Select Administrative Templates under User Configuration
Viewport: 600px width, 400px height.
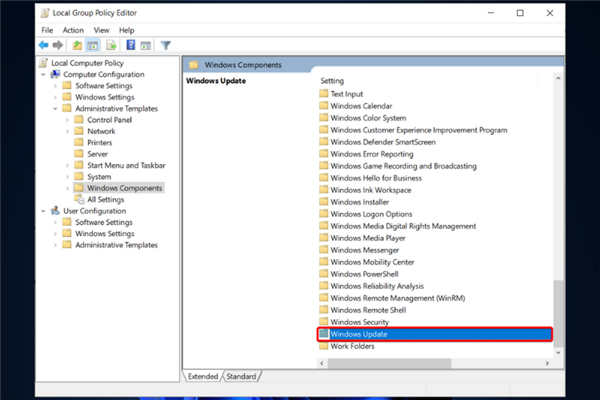point(116,245)
